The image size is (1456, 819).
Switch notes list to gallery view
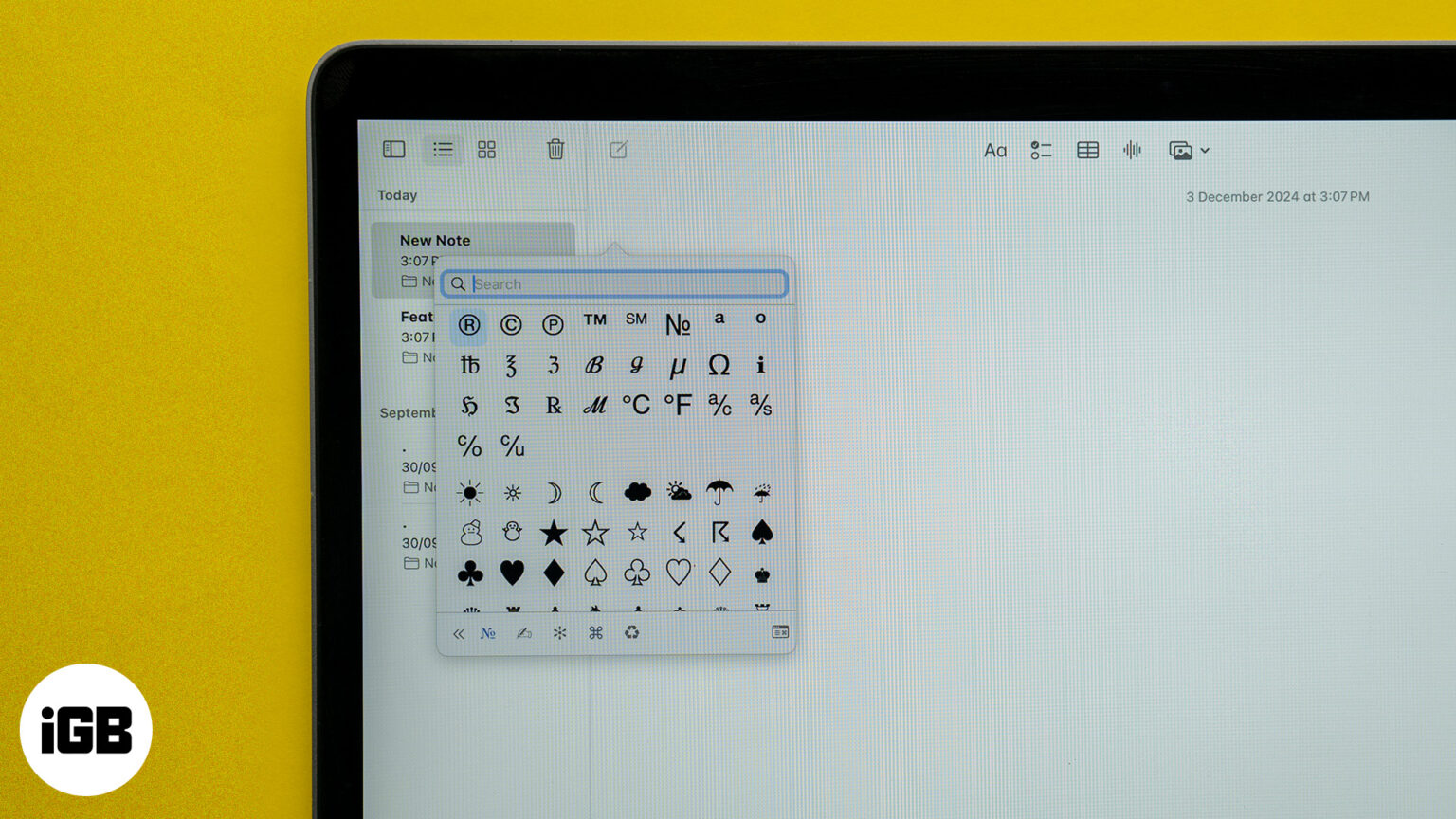click(487, 150)
